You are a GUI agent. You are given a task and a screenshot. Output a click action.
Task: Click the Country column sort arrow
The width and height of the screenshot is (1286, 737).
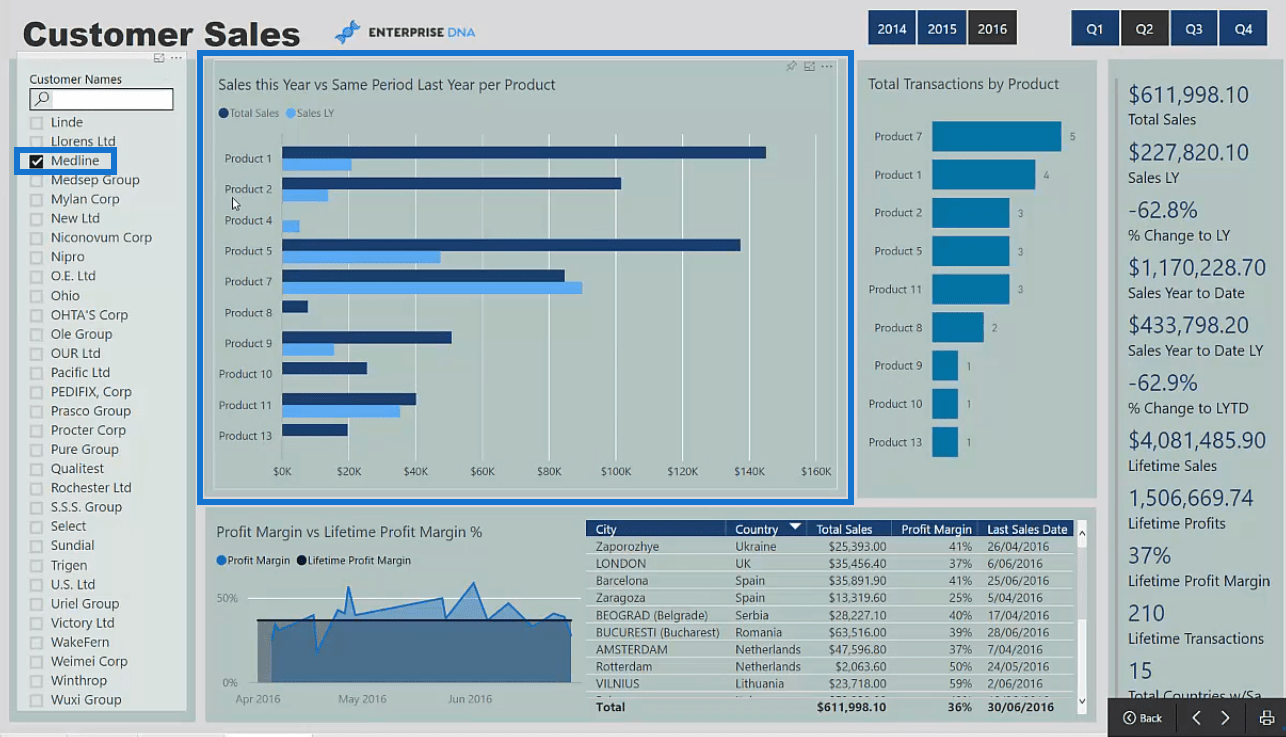[795, 527]
